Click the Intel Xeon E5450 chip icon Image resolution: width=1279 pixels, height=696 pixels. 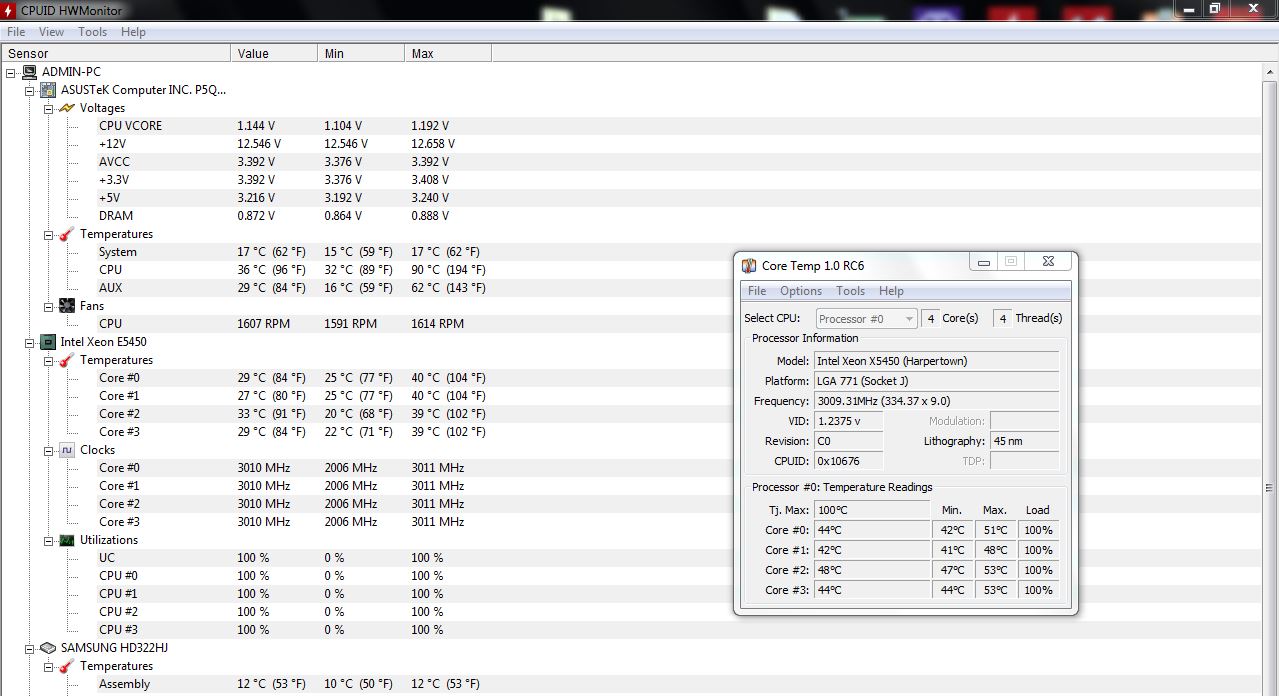click(x=48, y=342)
